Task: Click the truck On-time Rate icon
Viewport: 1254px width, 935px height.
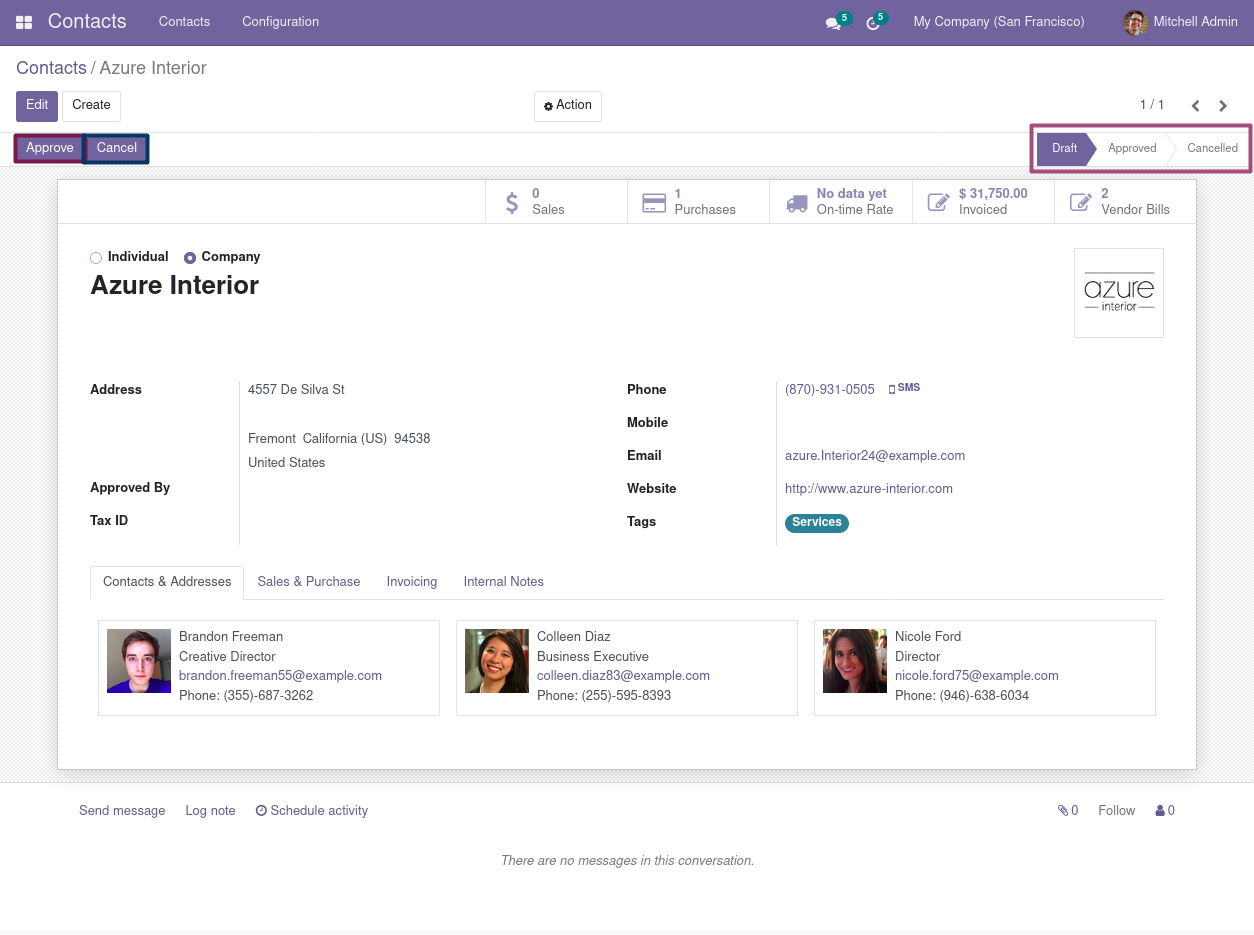Action: coord(797,203)
